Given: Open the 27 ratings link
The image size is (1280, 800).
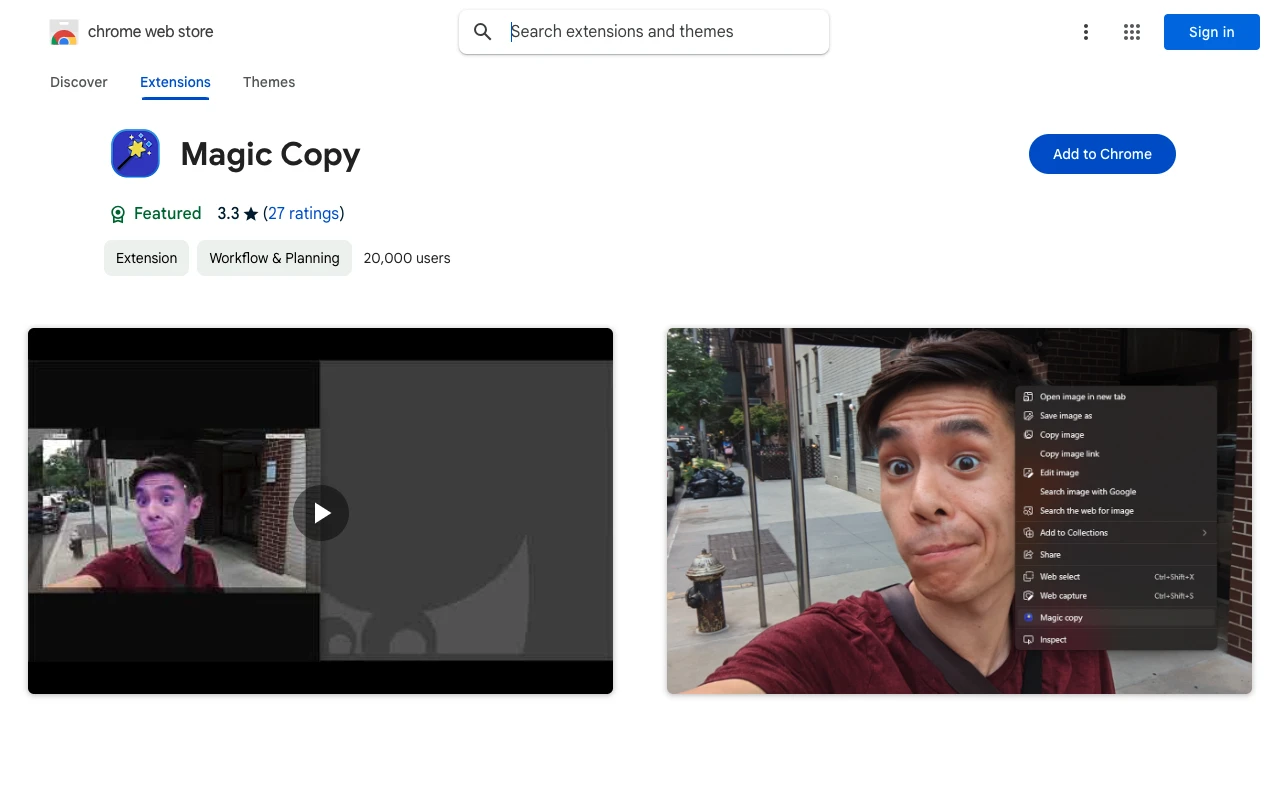Looking at the screenshot, I should click(x=304, y=213).
